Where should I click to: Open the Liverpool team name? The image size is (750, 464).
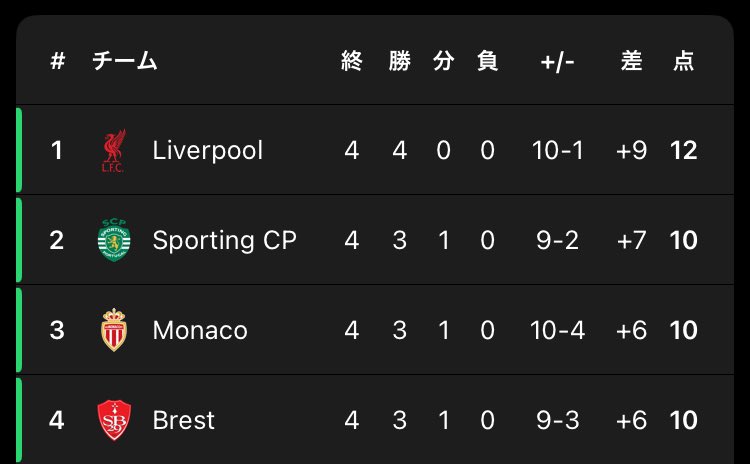[208, 151]
